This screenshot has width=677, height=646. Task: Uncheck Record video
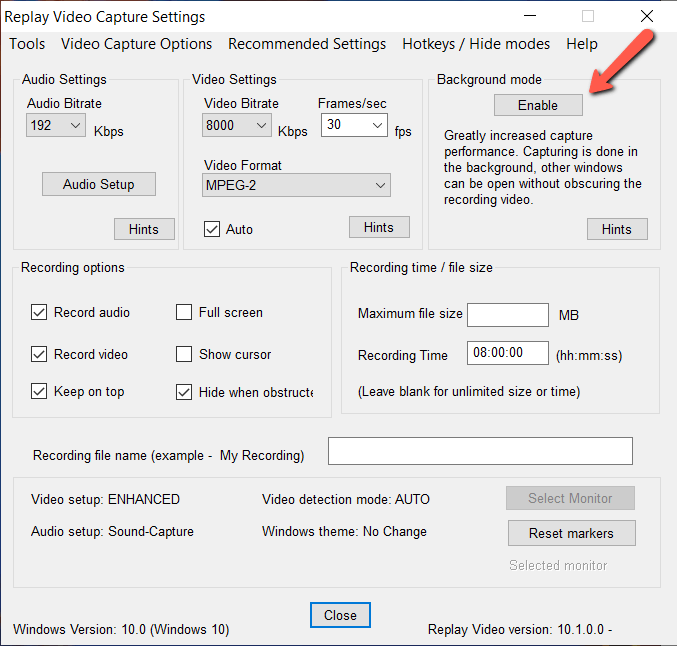click(x=39, y=354)
